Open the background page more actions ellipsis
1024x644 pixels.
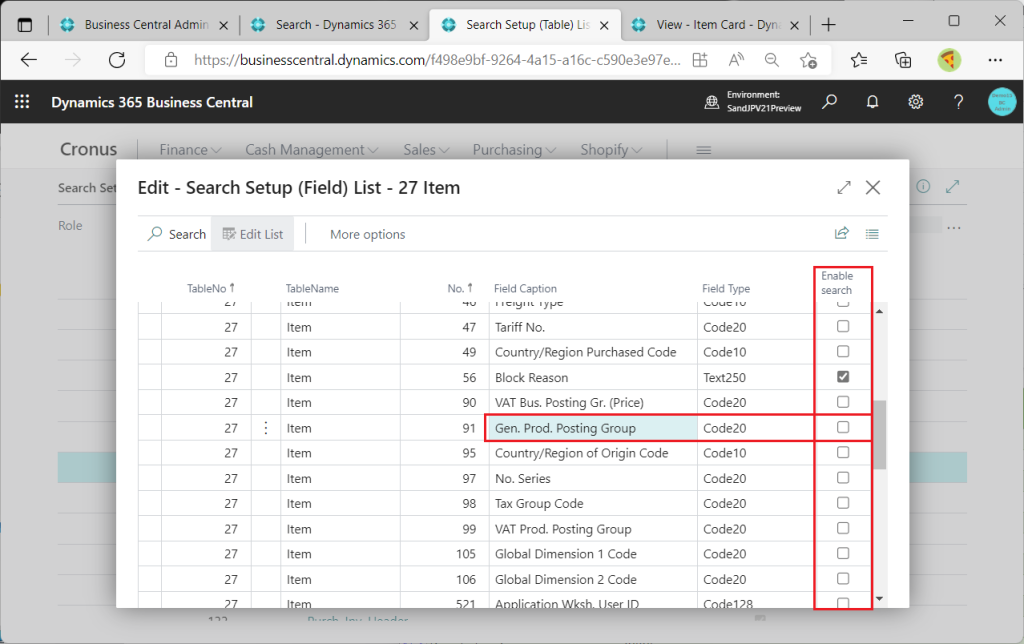pyautogui.click(x=953, y=228)
